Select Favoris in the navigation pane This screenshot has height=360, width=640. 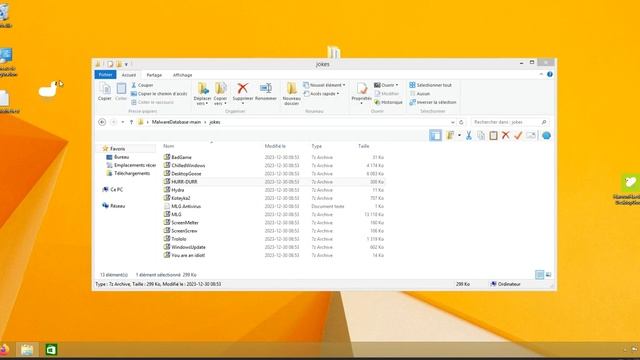pos(118,149)
